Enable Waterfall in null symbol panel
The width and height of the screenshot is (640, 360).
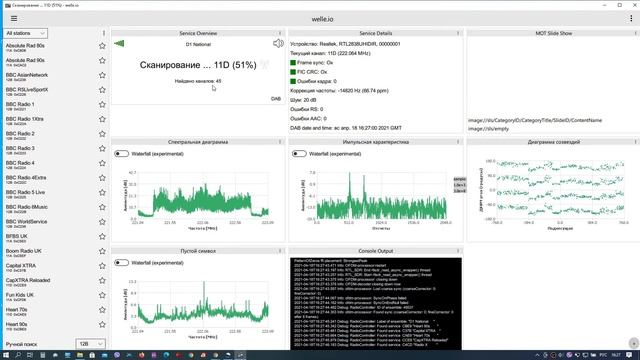pyautogui.click(x=122, y=263)
